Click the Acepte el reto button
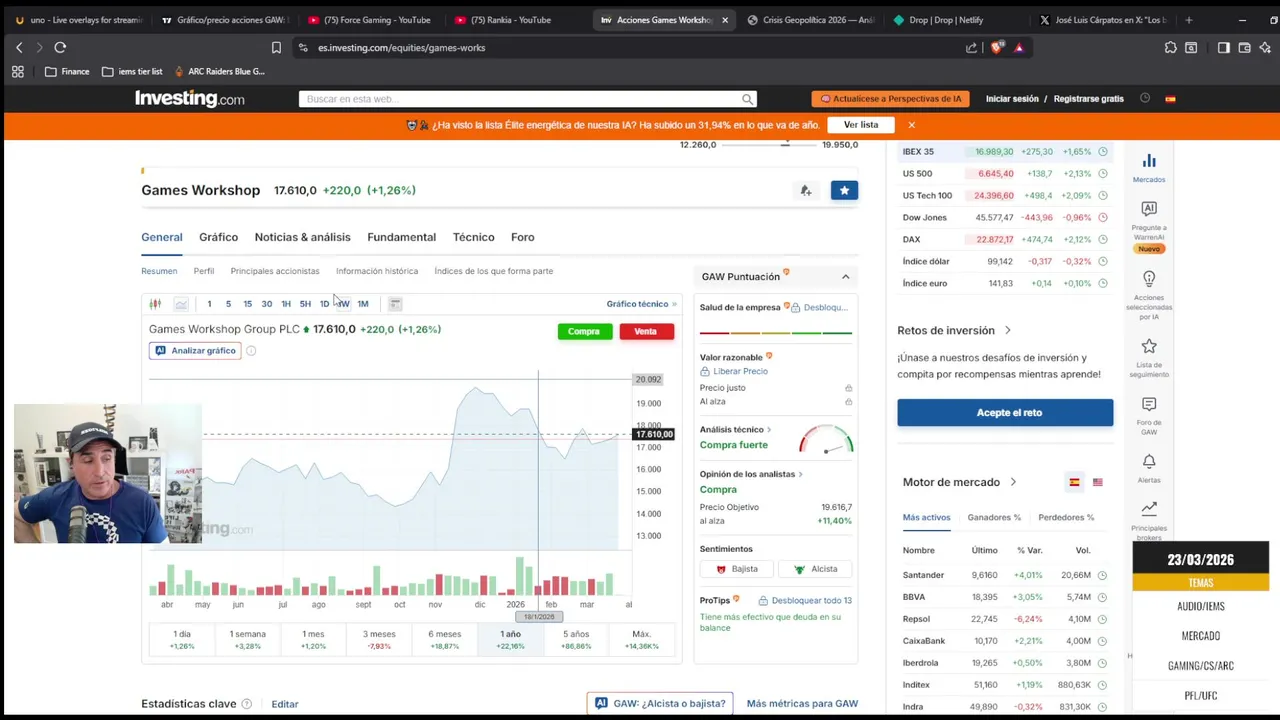 click(x=1005, y=412)
